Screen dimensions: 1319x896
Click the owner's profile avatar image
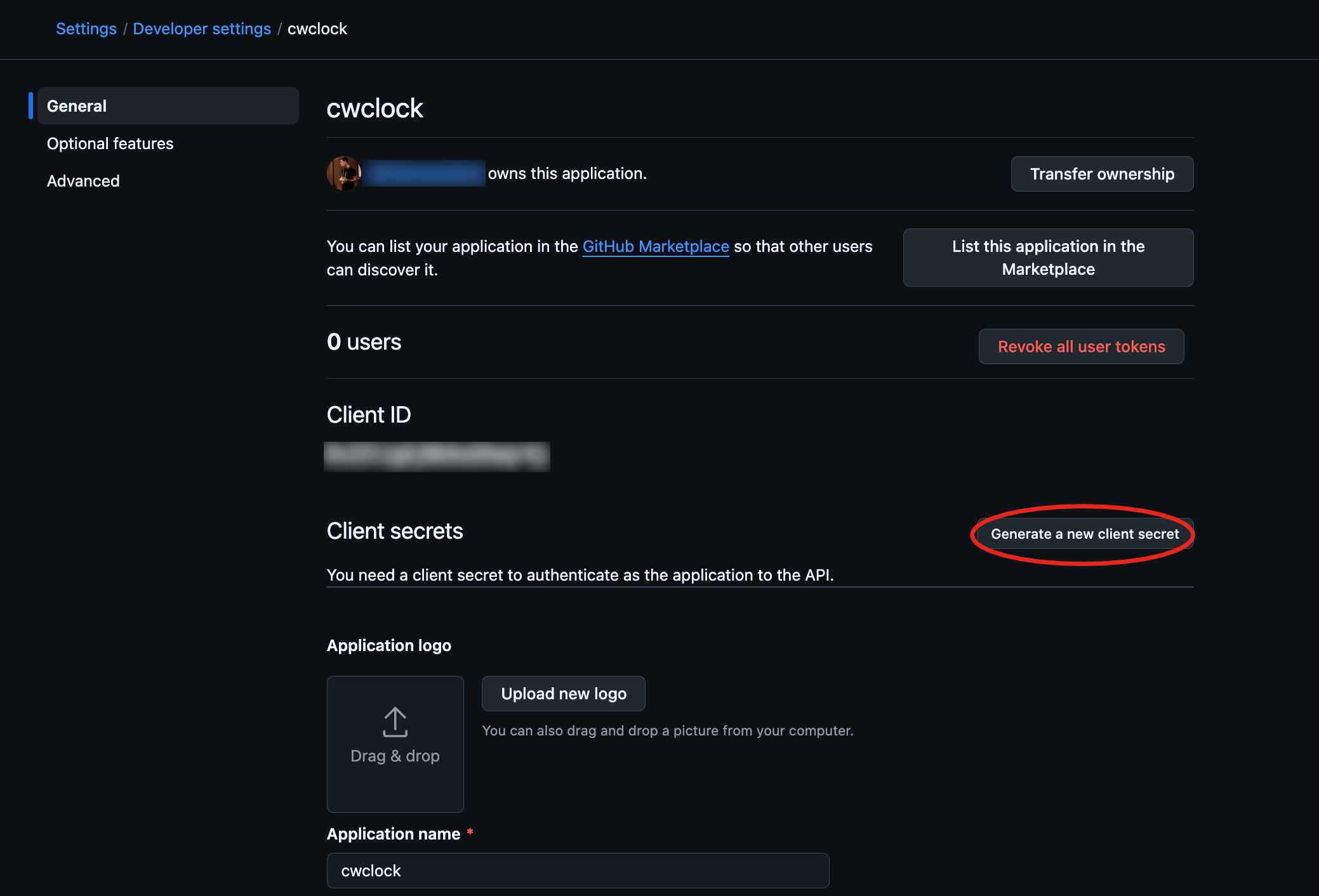pyautogui.click(x=343, y=173)
